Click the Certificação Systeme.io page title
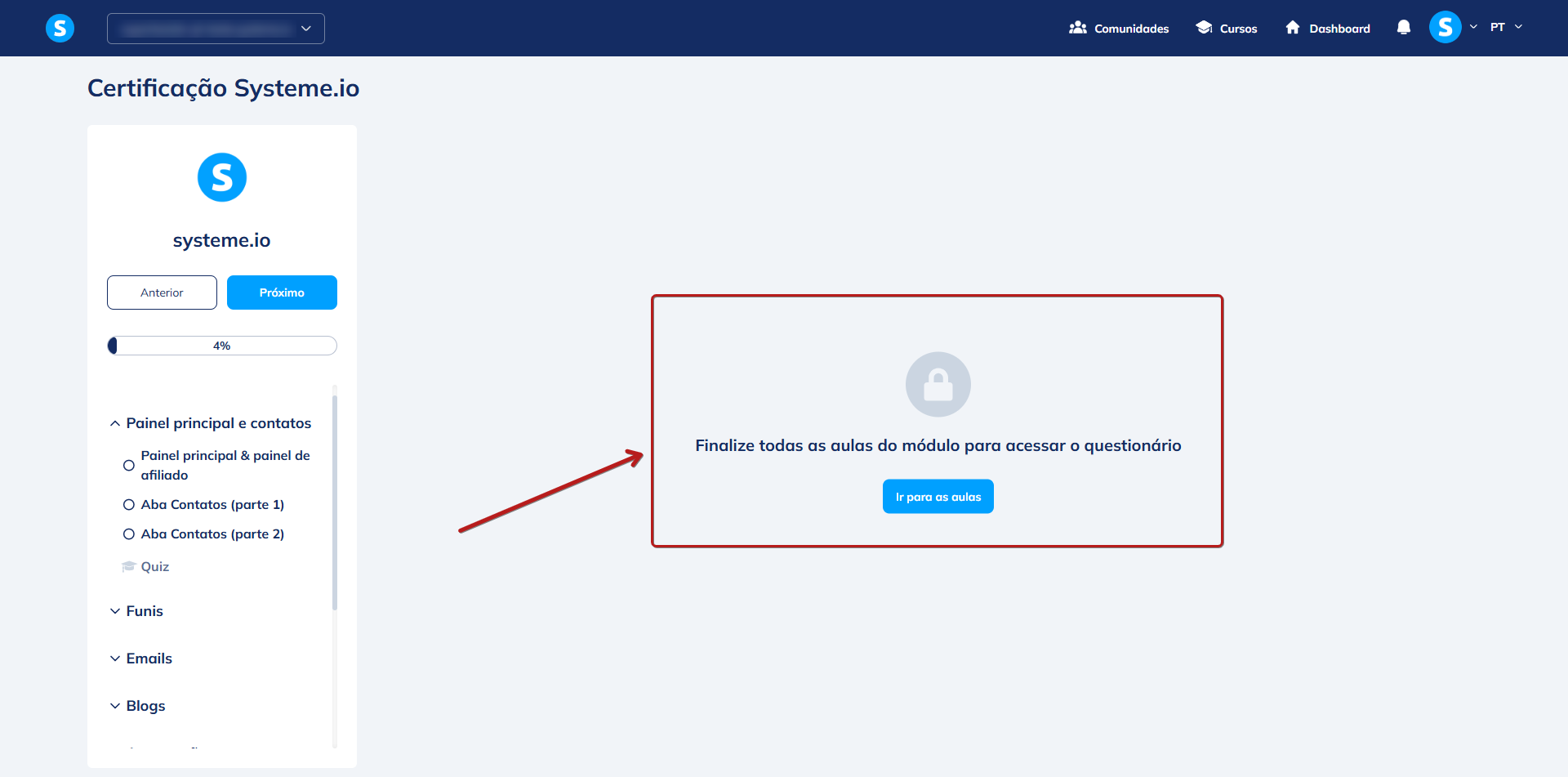This screenshot has width=1568, height=777. coord(224,88)
